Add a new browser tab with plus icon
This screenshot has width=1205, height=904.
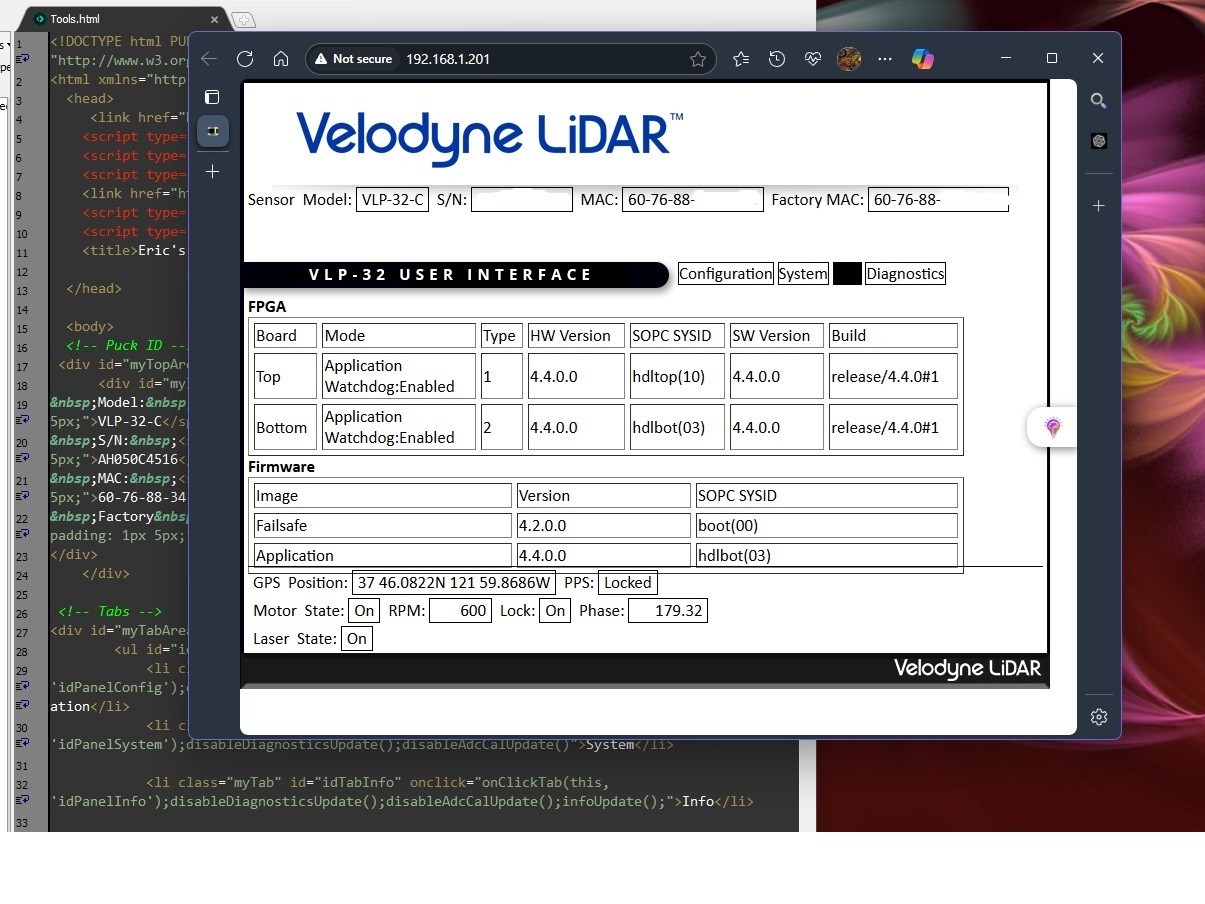point(212,172)
